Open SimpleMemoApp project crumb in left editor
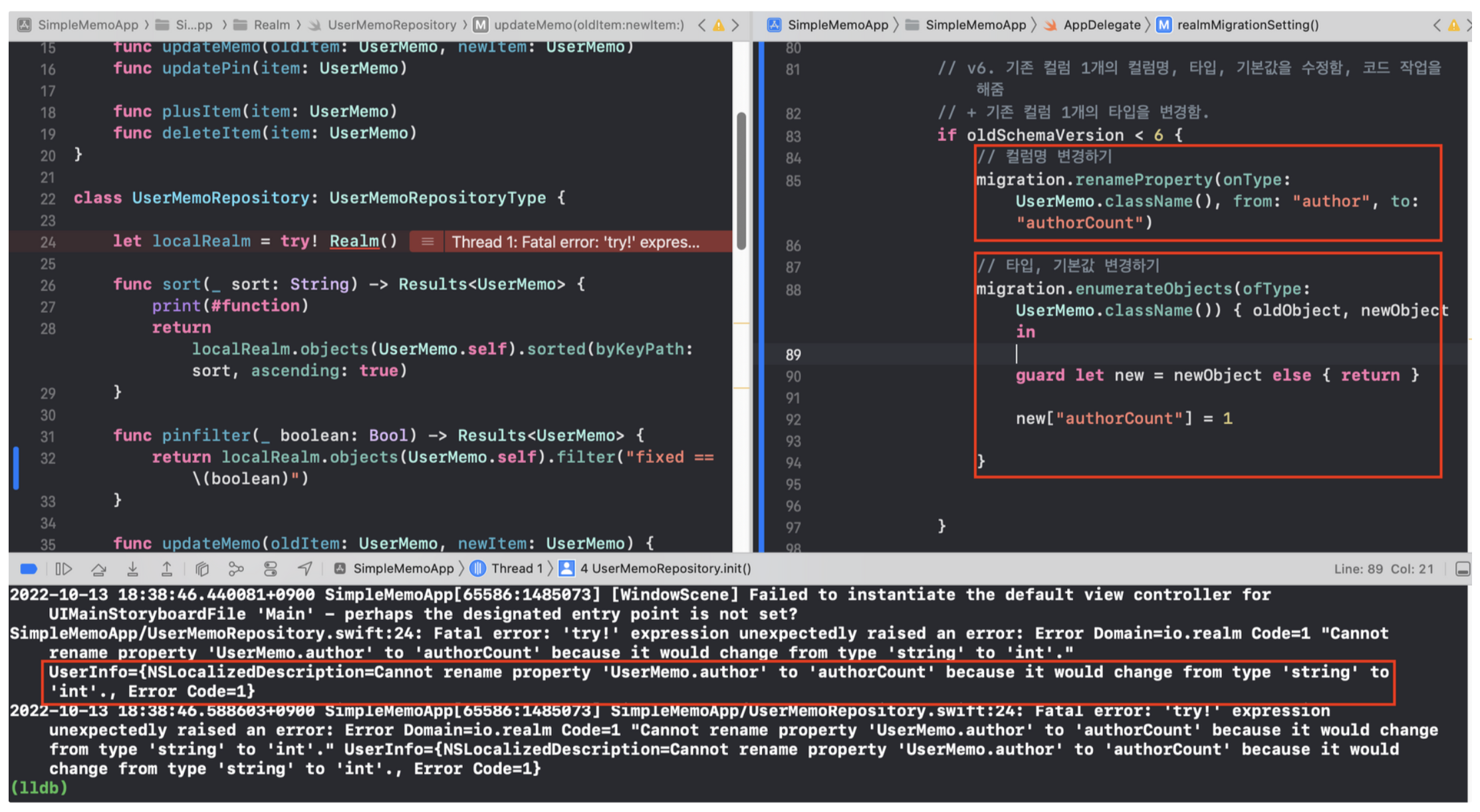This screenshot has height=812, width=1480. (x=78, y=25)
